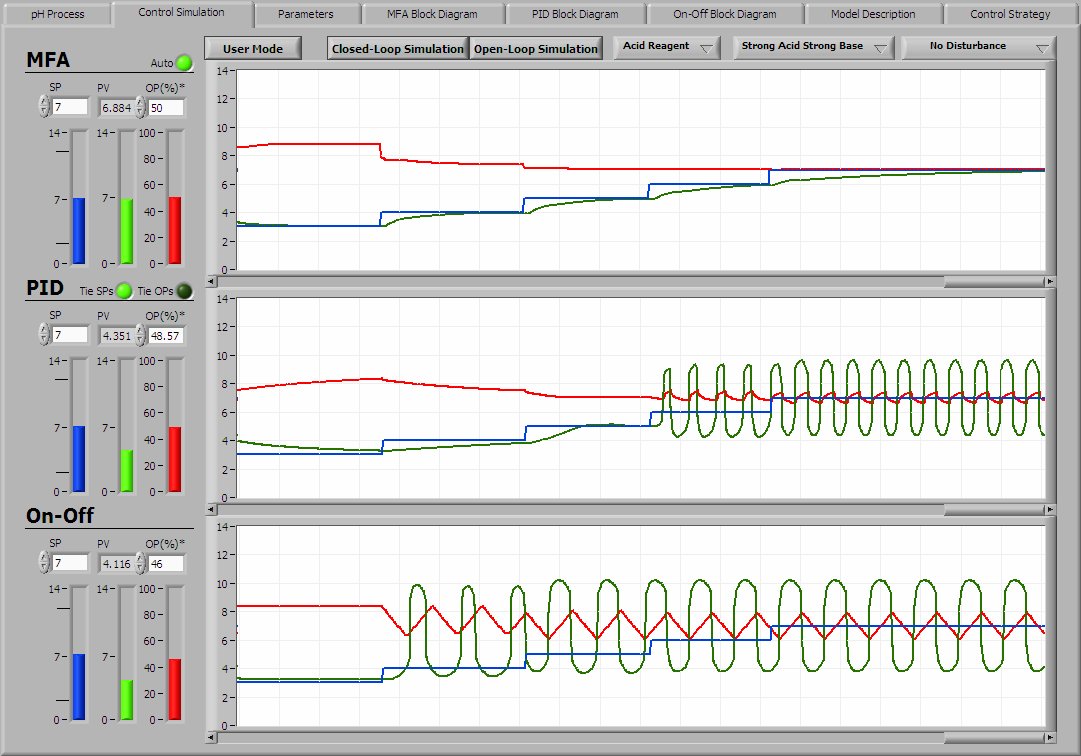Click the PID red OP level bar

point(175,458)
